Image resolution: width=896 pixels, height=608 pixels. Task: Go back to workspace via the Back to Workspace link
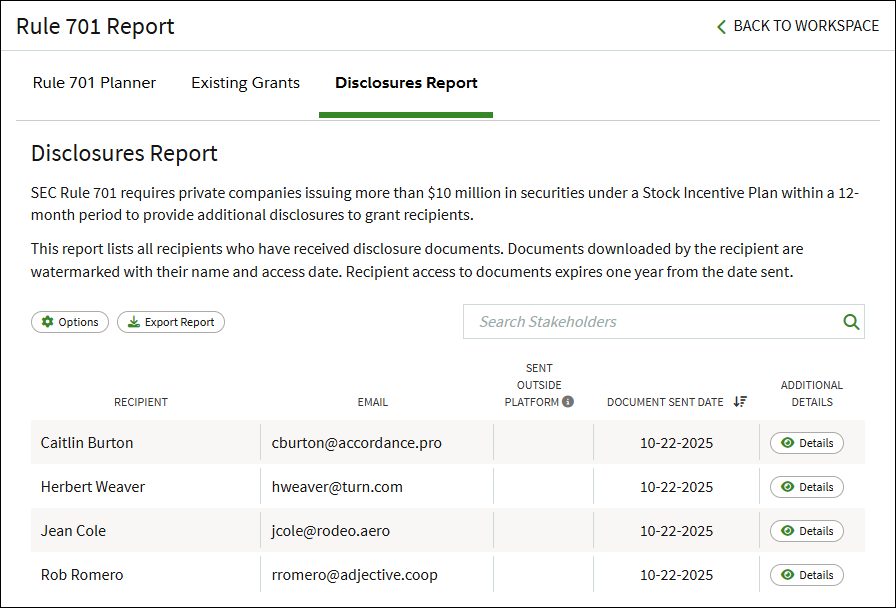(798, 26)
